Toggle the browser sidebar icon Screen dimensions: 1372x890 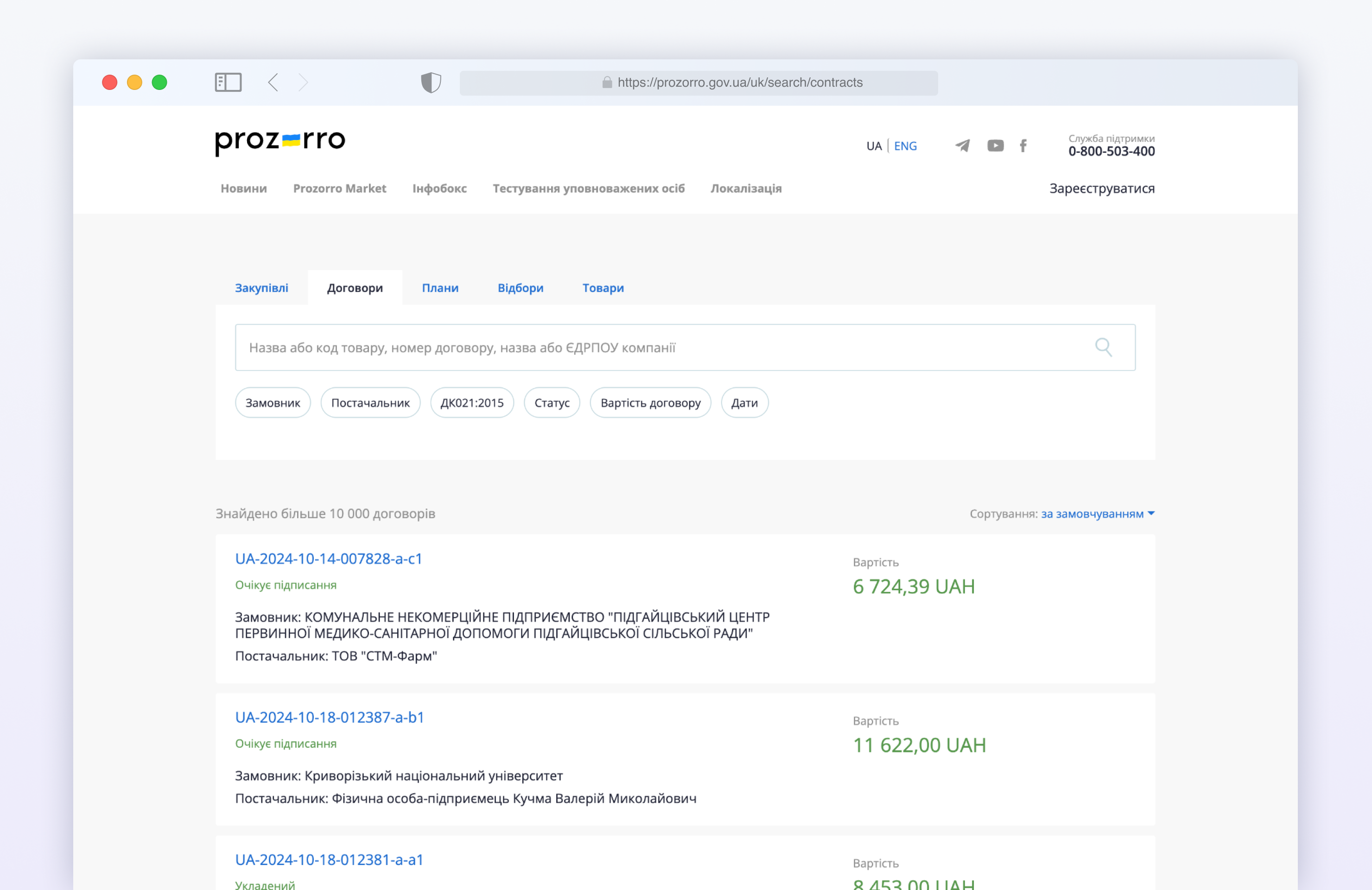[x=228, y=83]
